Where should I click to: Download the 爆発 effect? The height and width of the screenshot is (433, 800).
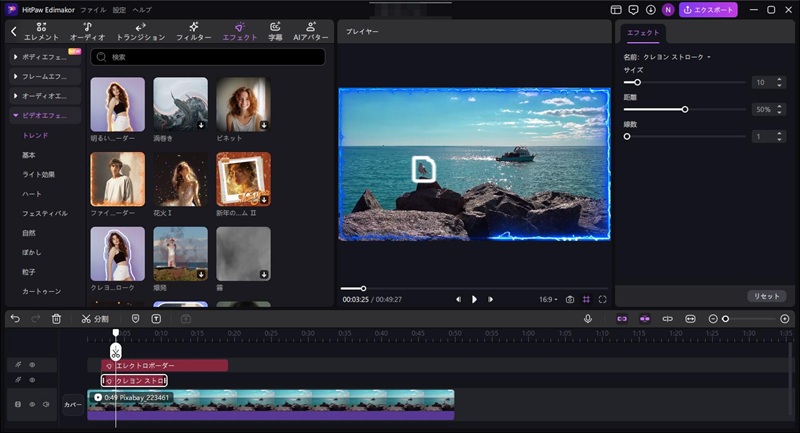pyautogui.click(x=201, y=274)
